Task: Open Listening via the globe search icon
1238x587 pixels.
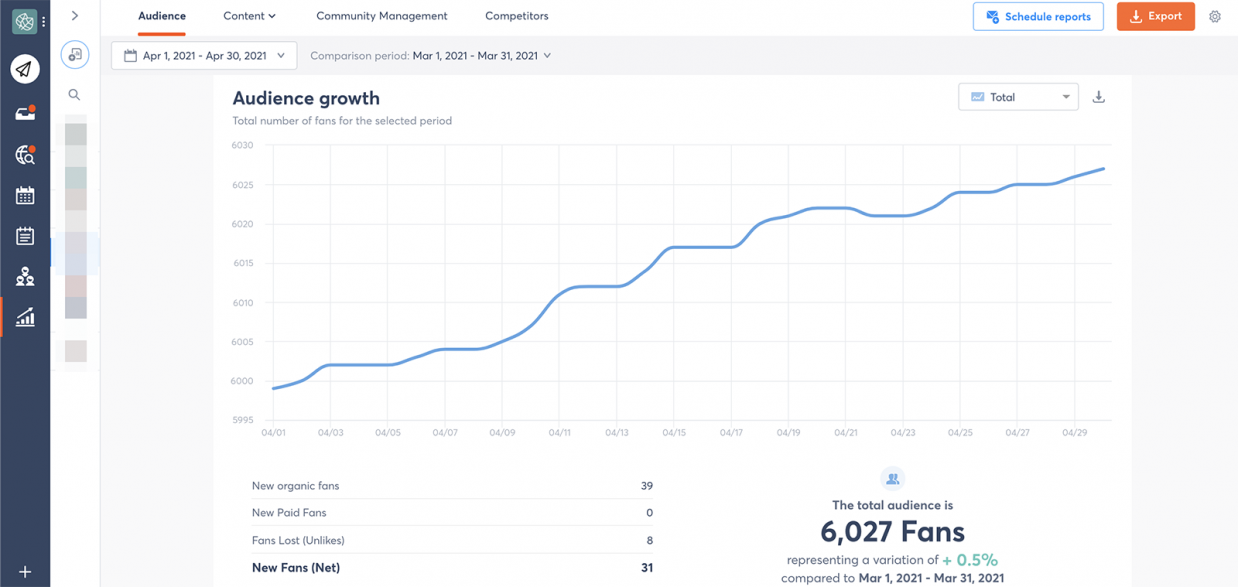Action: pyautogui.click(x=25, y=154)
